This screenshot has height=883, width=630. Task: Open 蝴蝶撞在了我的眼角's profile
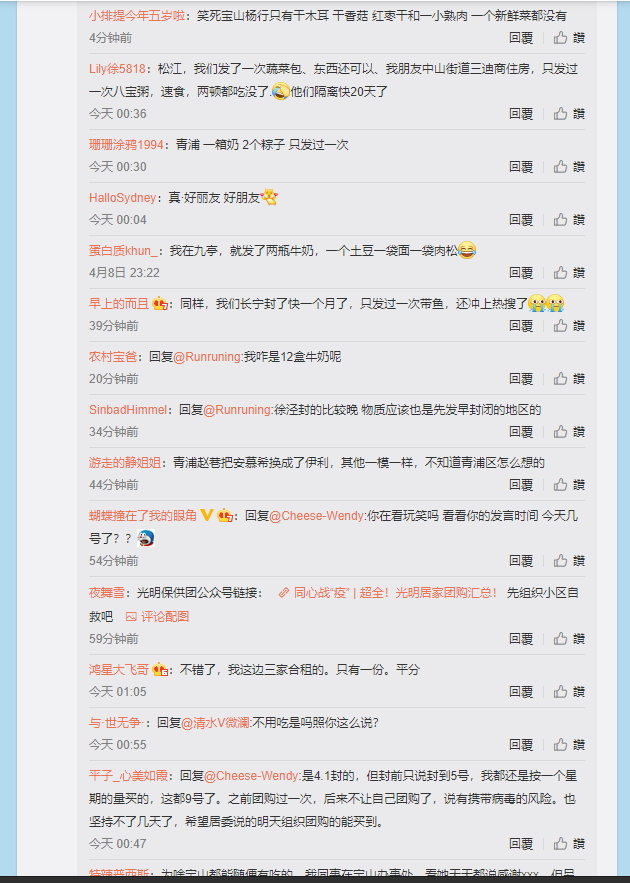[x=142, y=516]
